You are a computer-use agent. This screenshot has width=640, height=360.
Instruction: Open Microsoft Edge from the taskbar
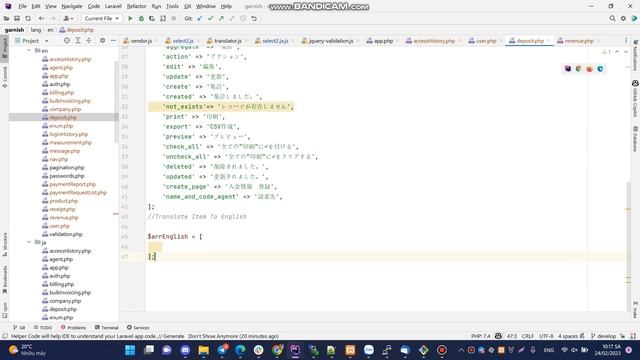(x=240, y=350)
